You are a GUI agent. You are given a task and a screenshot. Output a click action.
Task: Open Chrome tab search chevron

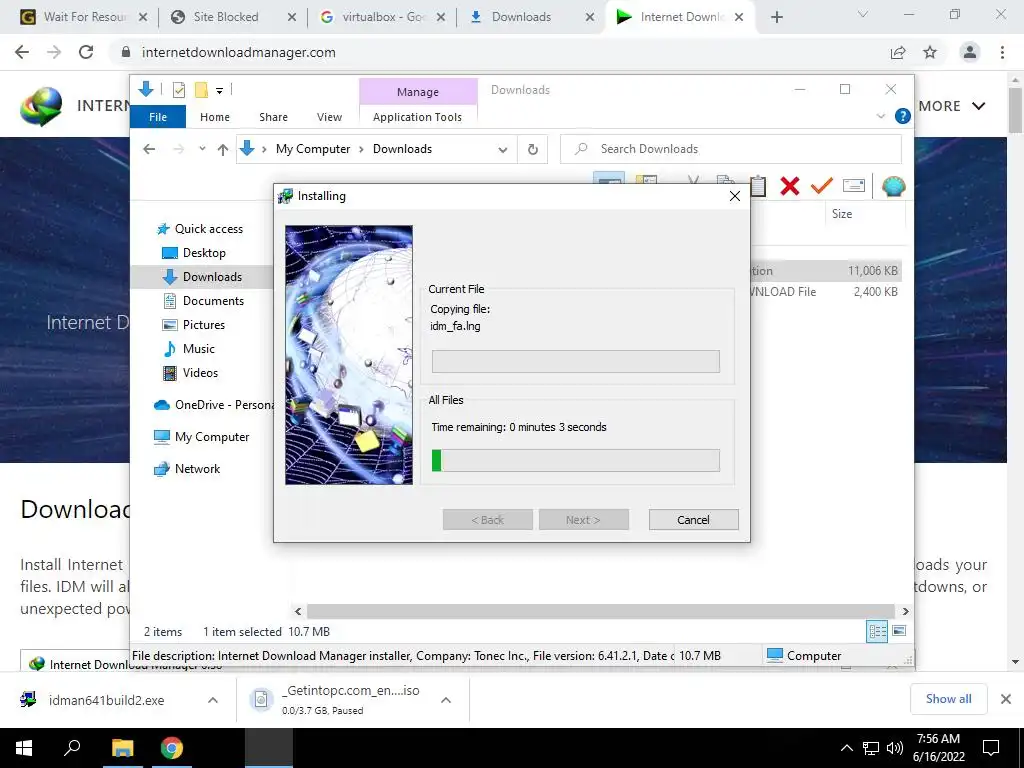862,14
